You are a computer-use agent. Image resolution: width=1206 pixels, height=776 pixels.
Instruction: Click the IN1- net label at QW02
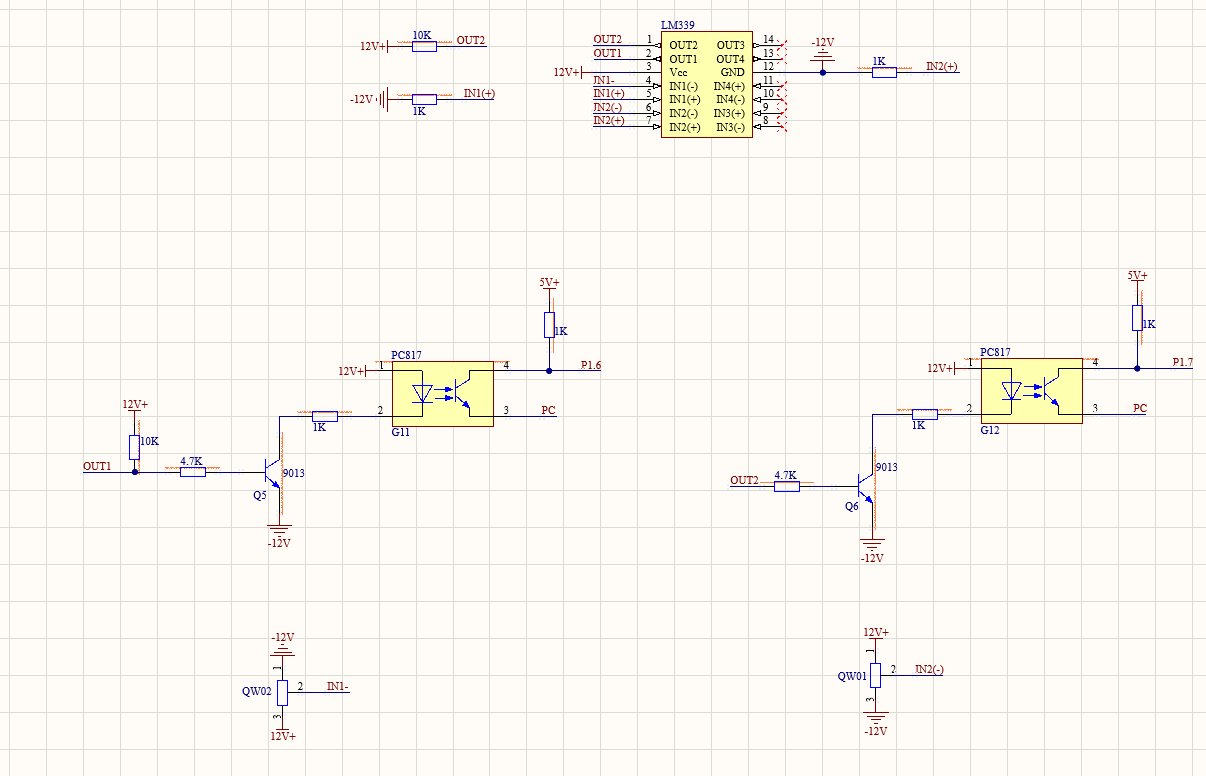(x=338, y=686)
